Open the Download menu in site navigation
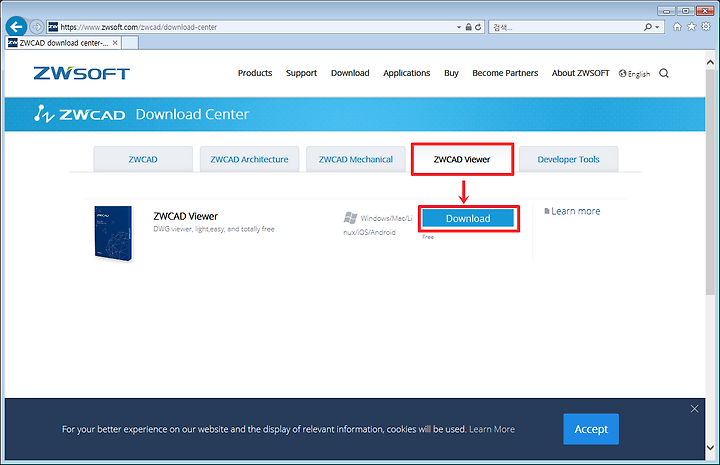Image resolution: width=720 pixels, height=465 pixels. pos(350,73)
